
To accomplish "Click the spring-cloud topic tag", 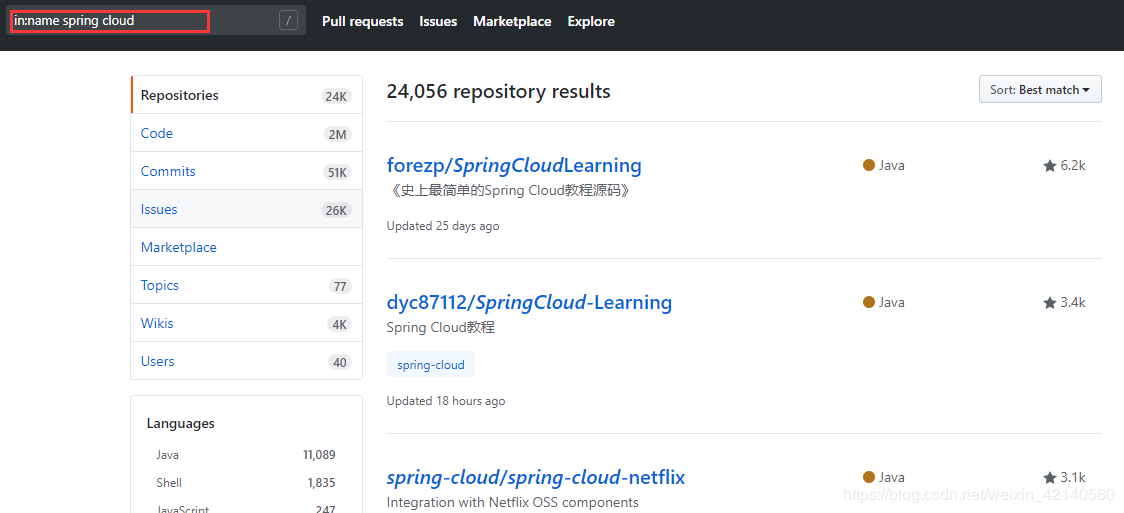I will click(x=431, y=364).
